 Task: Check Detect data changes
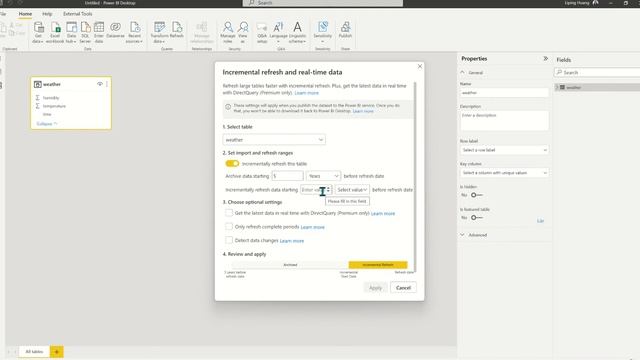229,240
